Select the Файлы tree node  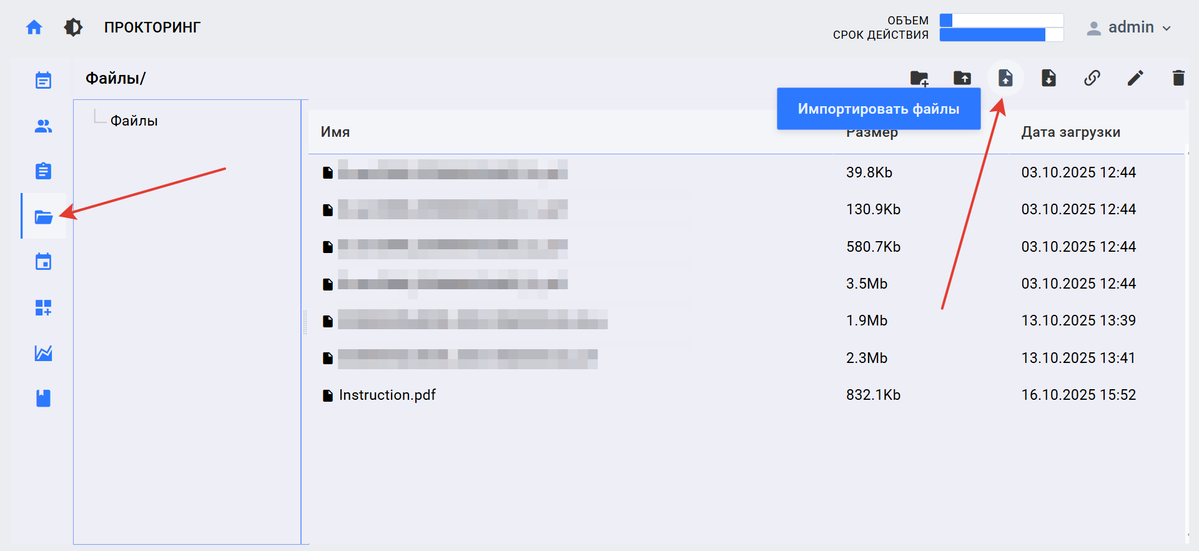[x=134, y=121]
